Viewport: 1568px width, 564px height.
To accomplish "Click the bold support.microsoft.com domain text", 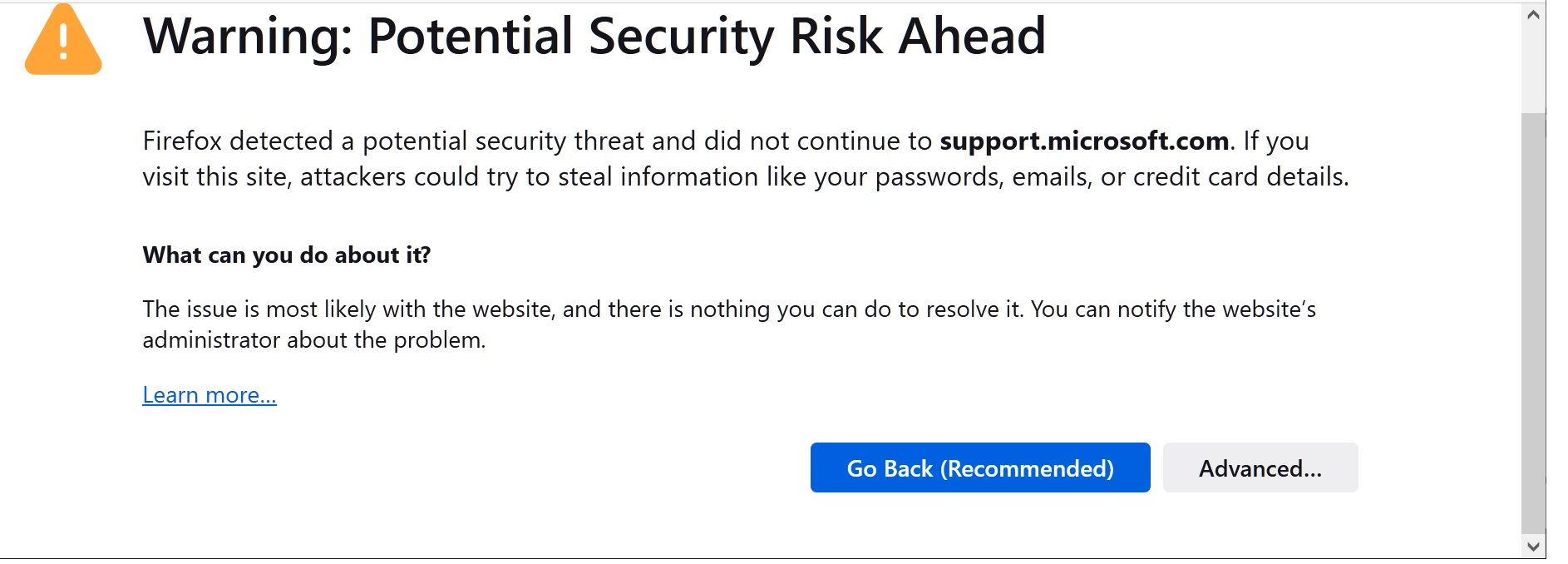I will click(1084, 141).
